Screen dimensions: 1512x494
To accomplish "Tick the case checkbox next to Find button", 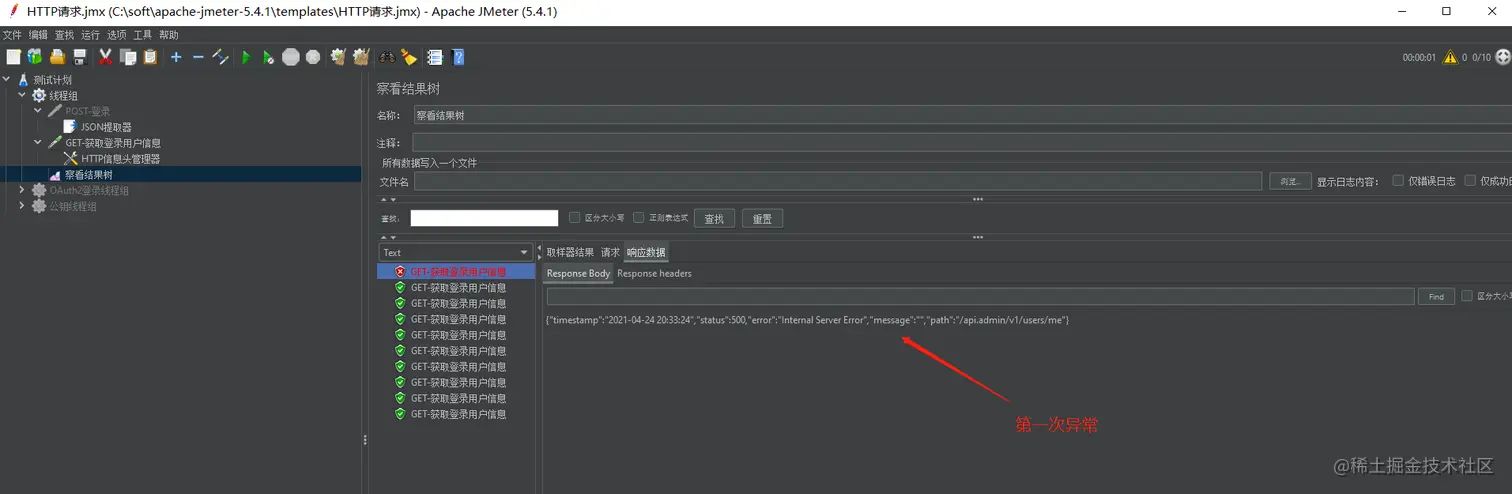I will [x=1467, y=296].
